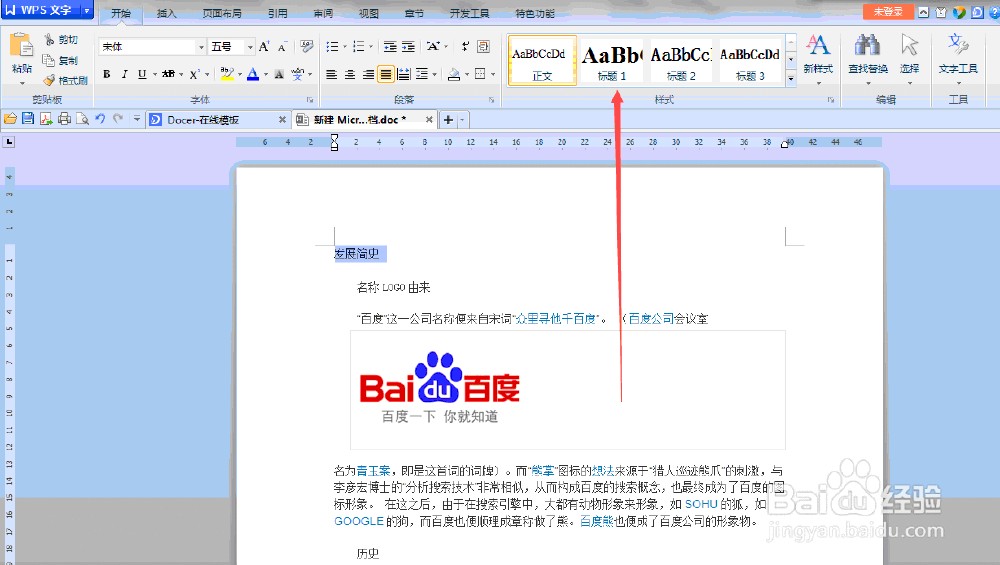Increase font size with the larger A icon
Image resolution: width=1000 pixels, height=565 pixels.
tap(264, 47)
